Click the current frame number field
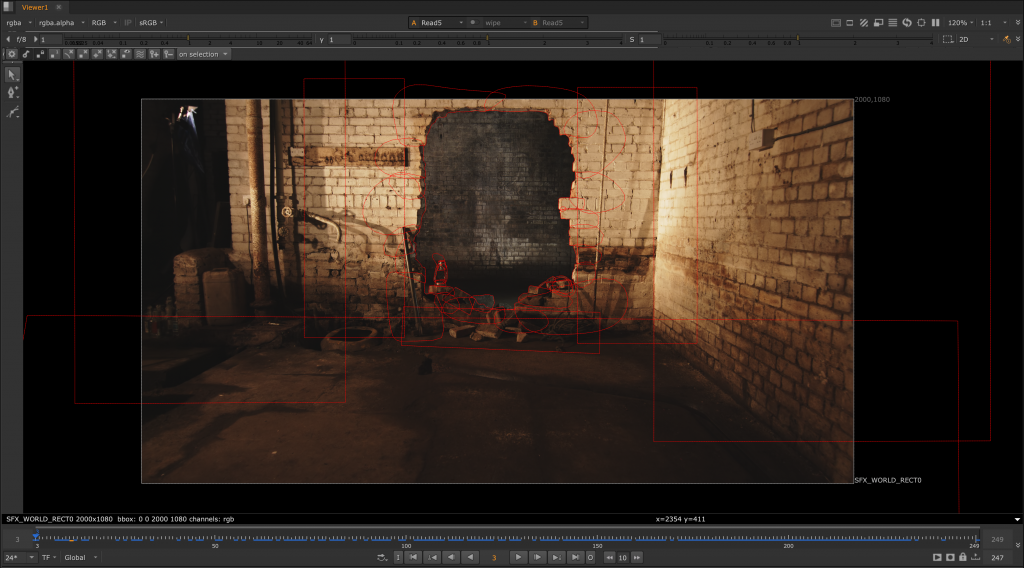Screen dimensions: 1024x568 click(x=494, y=557)
